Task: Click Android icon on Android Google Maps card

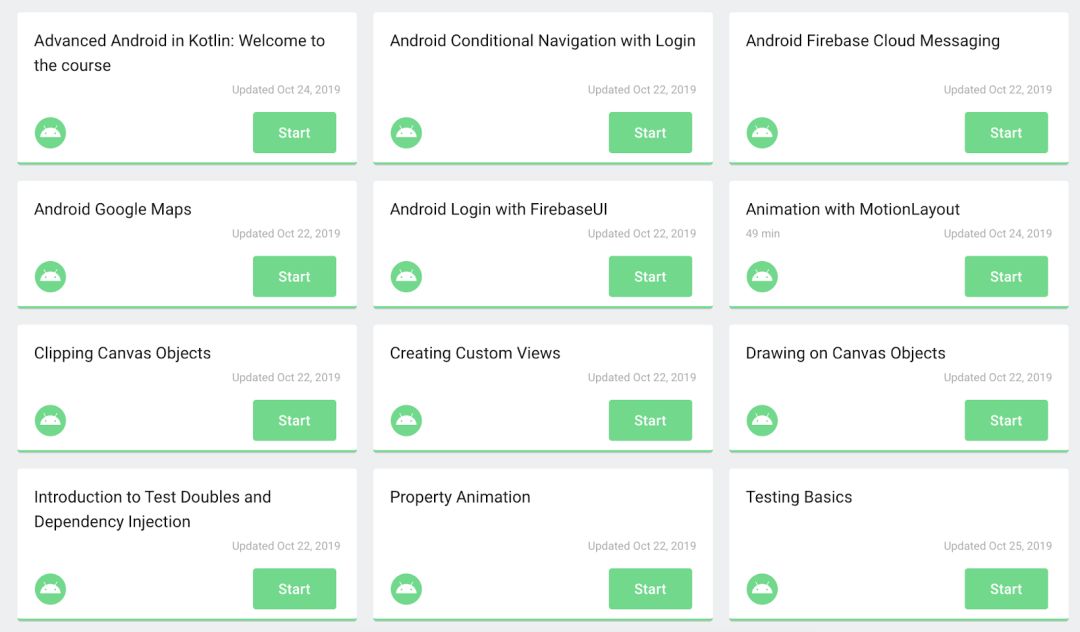Action: 51,277
